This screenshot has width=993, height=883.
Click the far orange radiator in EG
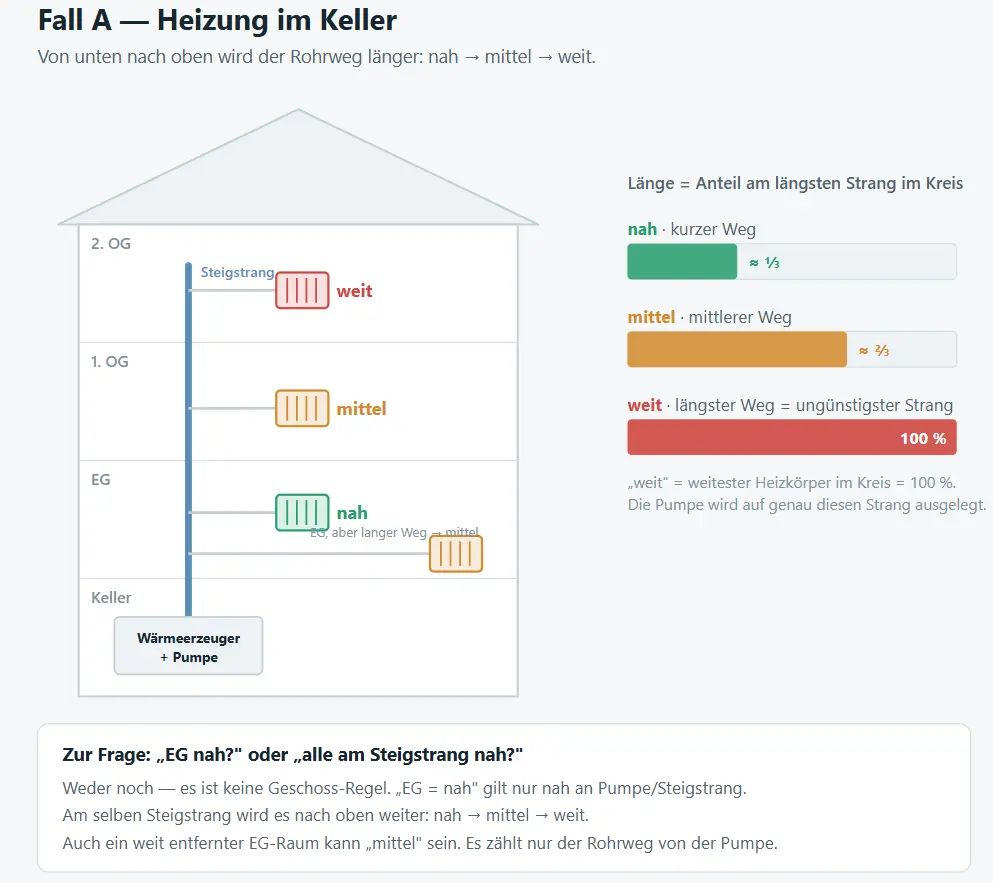pyautogui.click(x=456, y=554)
